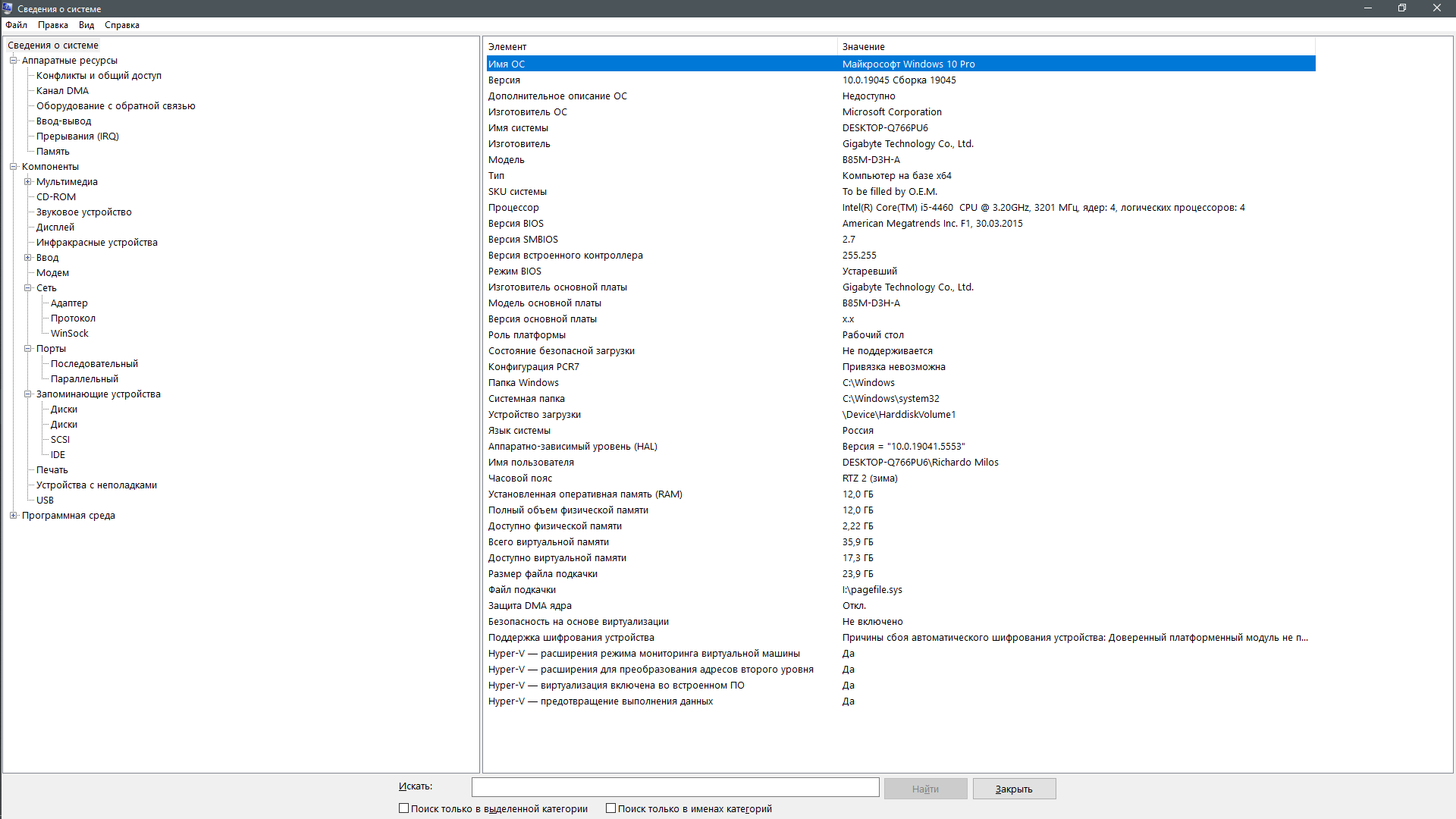Select the Процессор row in list
This screenshot has height=819, width=1456.
[x=513, y=208]
